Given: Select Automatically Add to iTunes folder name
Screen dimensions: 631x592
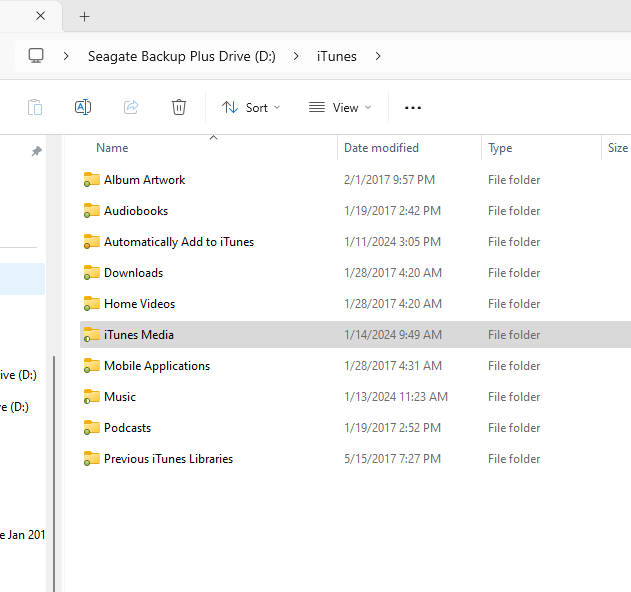Looking at the screenshot, I should [x=179, y=241].
